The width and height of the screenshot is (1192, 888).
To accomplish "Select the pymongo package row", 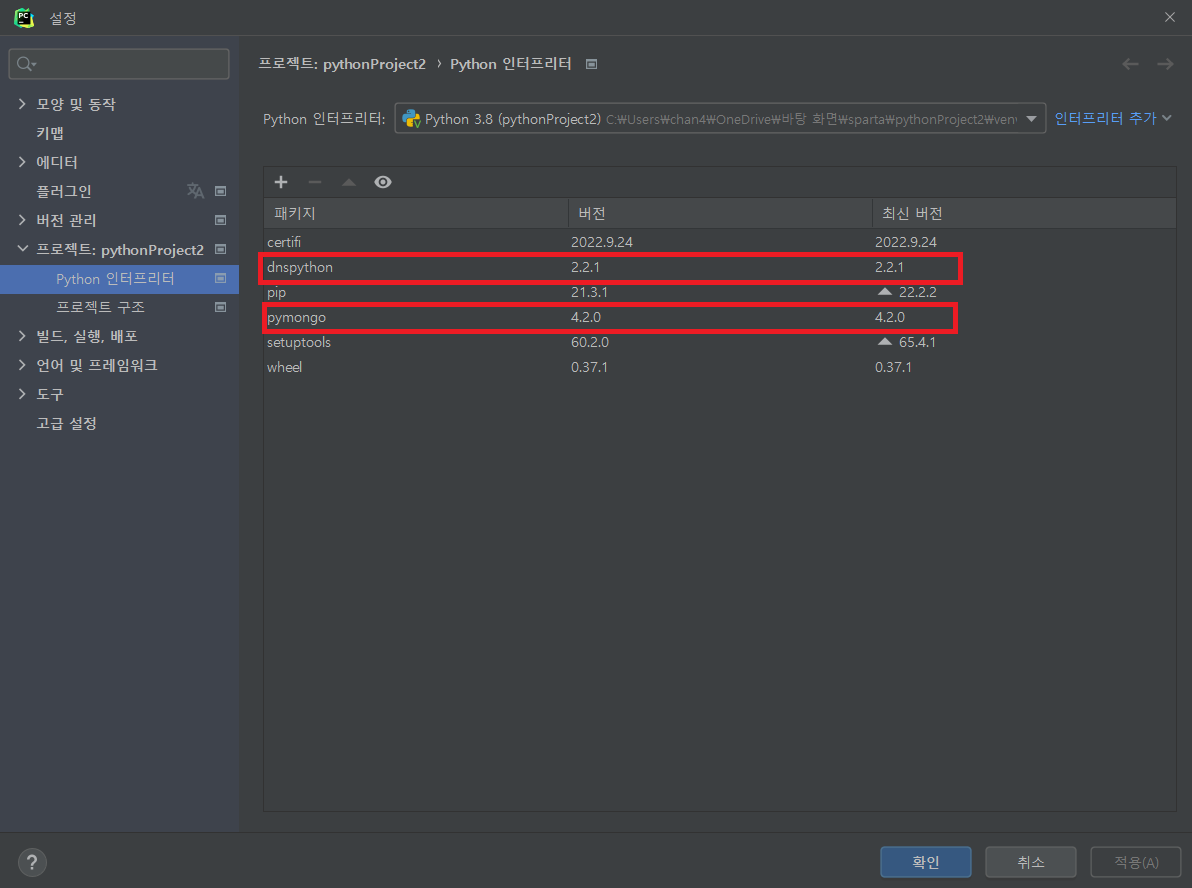I will 720,317.
